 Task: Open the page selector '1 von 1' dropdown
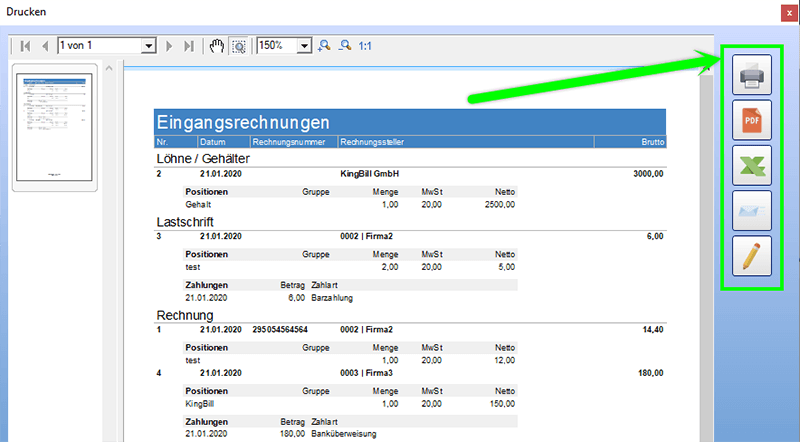(148, 46)
